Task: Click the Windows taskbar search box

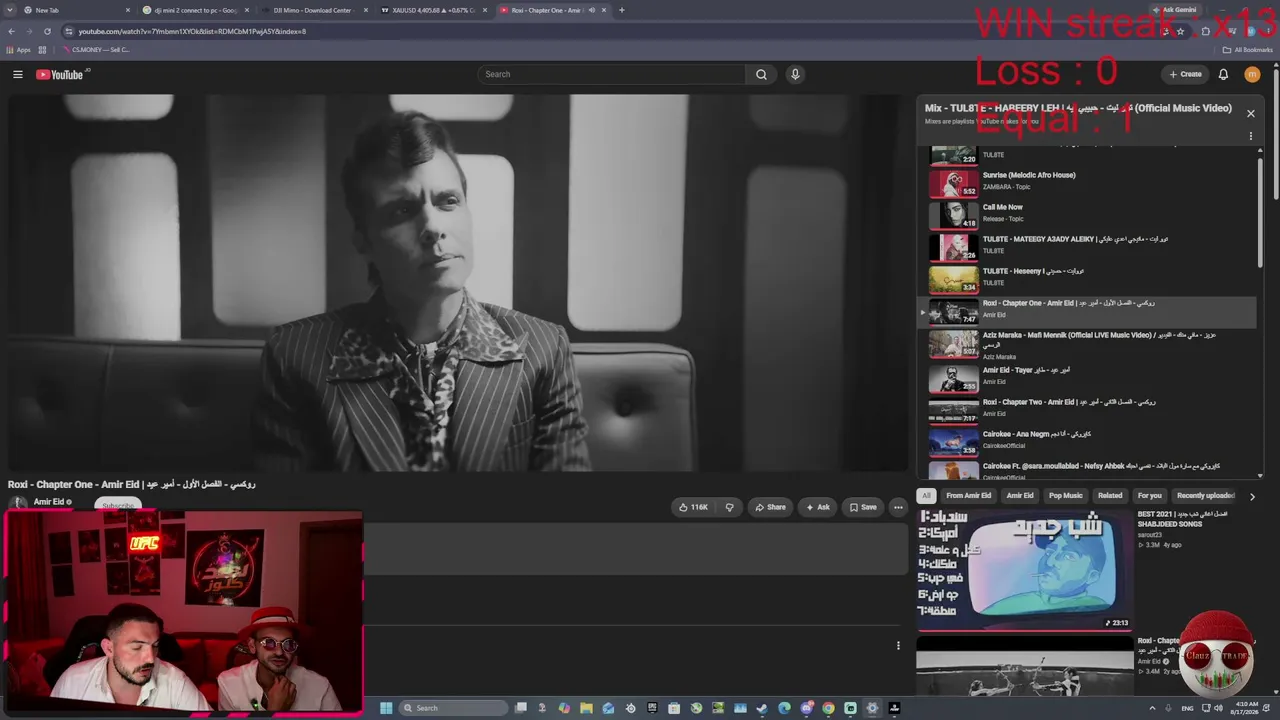Action: pyautogui.click(x=453, y=708)
